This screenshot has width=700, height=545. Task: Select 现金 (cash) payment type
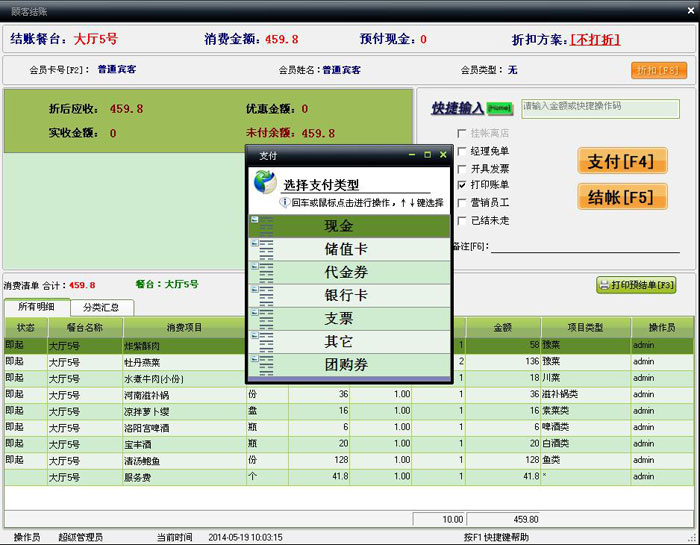[x=338, y=227]
